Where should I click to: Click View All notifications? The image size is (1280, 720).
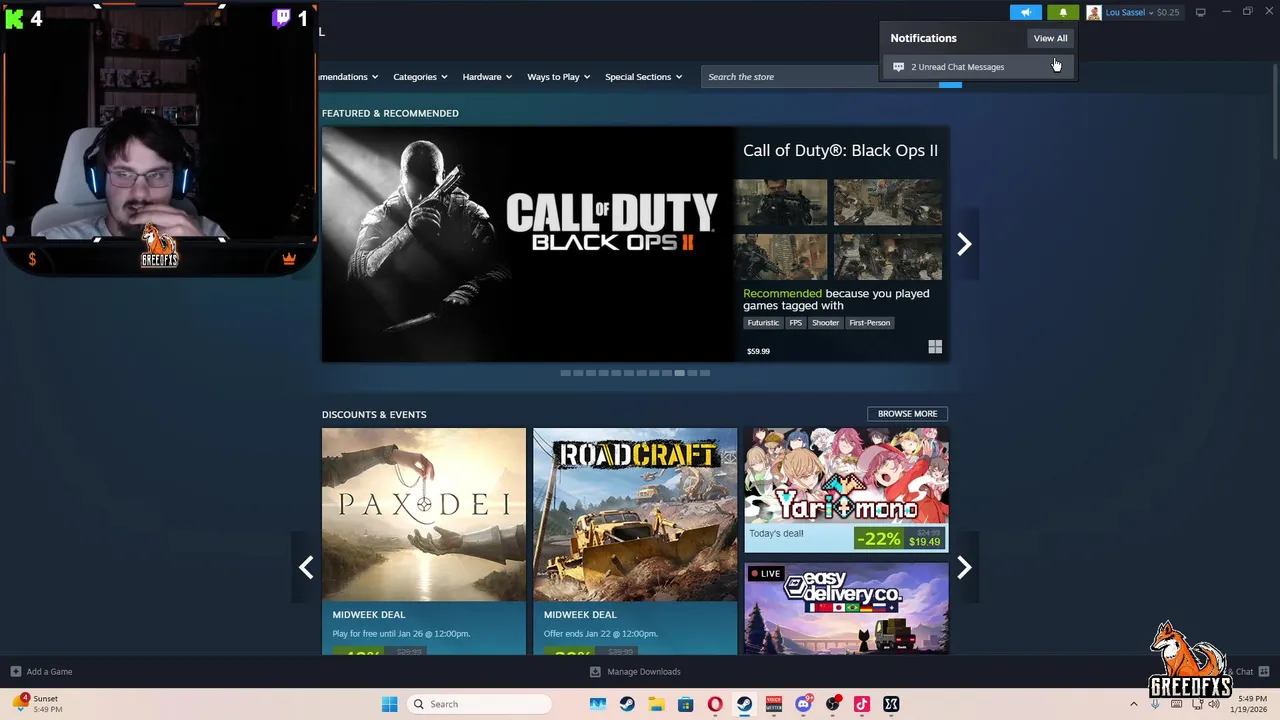(x=1050, y=38)
